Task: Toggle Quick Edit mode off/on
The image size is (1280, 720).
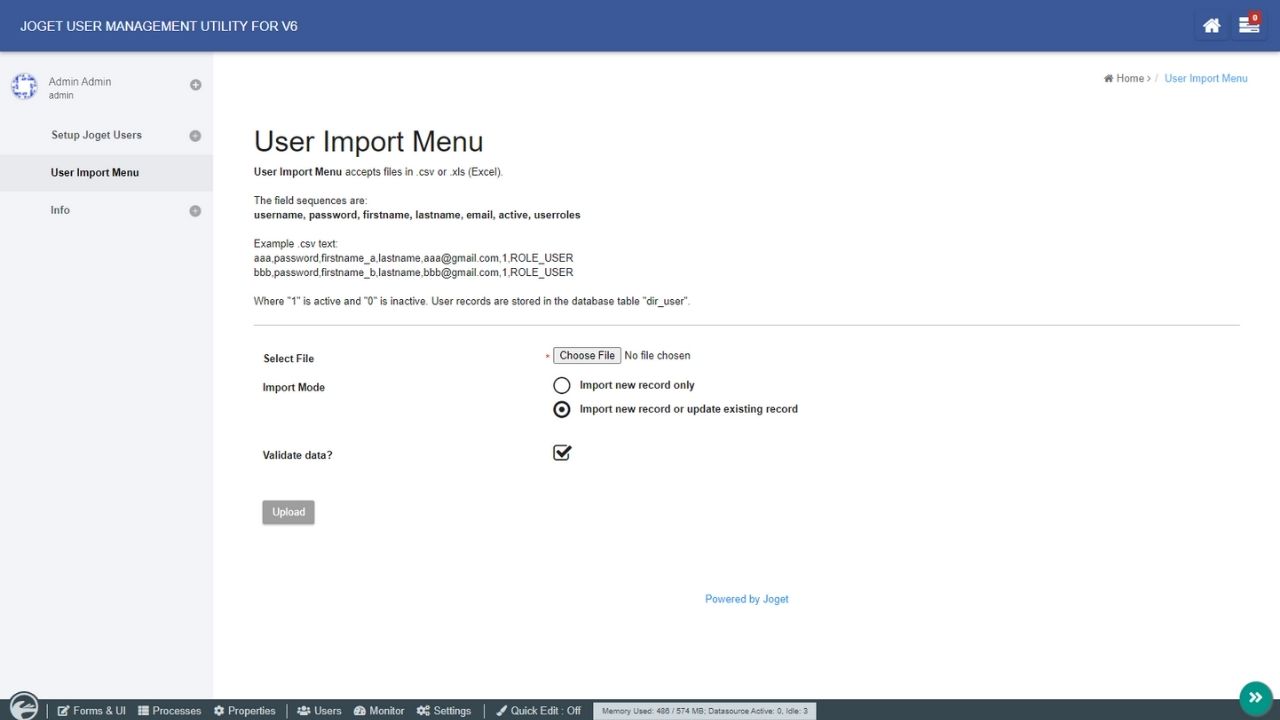Action: pyautogui.click(x=538, y=711)
